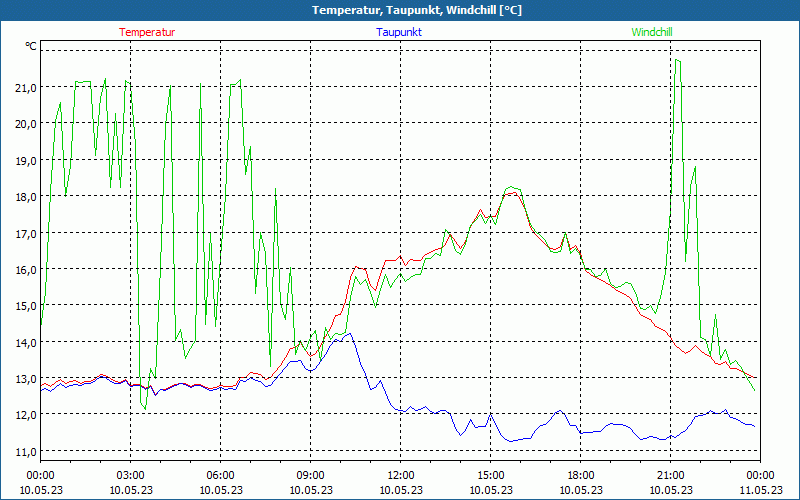Select the 15,0 y-axis value label
Image resolution: width=800 pixels, height=500 pixels.
pos(25,306)
